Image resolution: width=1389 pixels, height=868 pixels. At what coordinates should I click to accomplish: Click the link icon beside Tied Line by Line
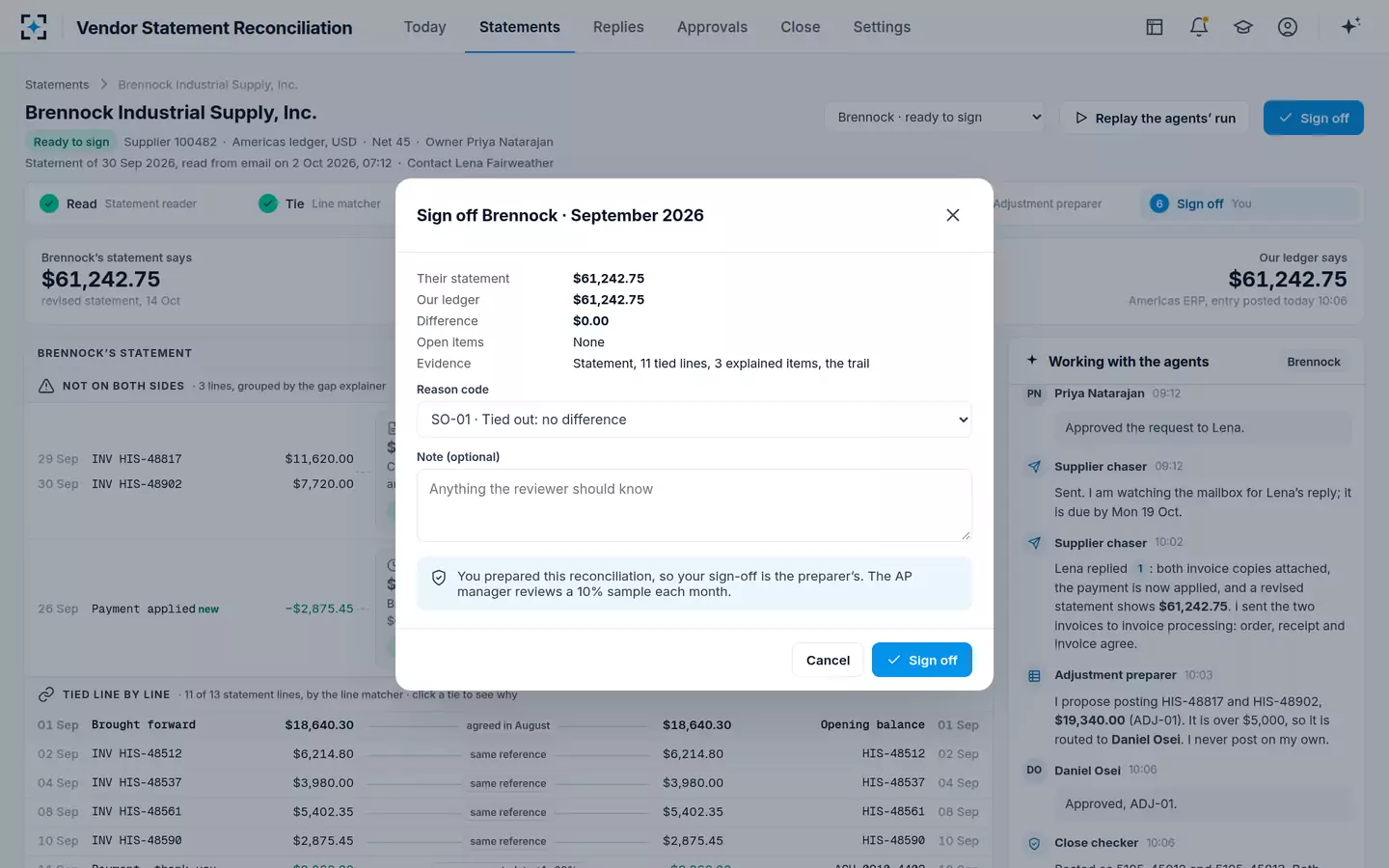(x=46, y=694)
